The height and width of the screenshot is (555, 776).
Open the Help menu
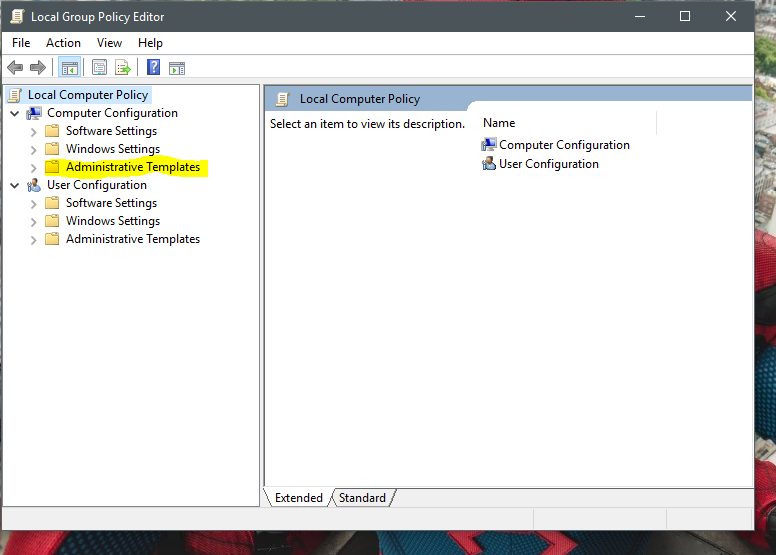click(x=150, y=43)
